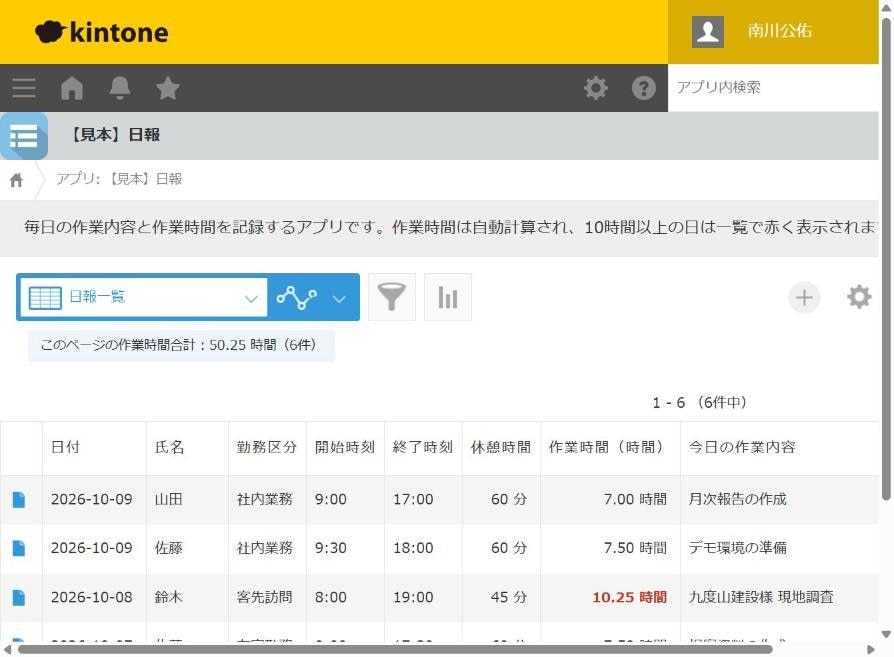Open app settings gear near plus button
Screen dimensions: 894x657
click(x=859, y=297)
